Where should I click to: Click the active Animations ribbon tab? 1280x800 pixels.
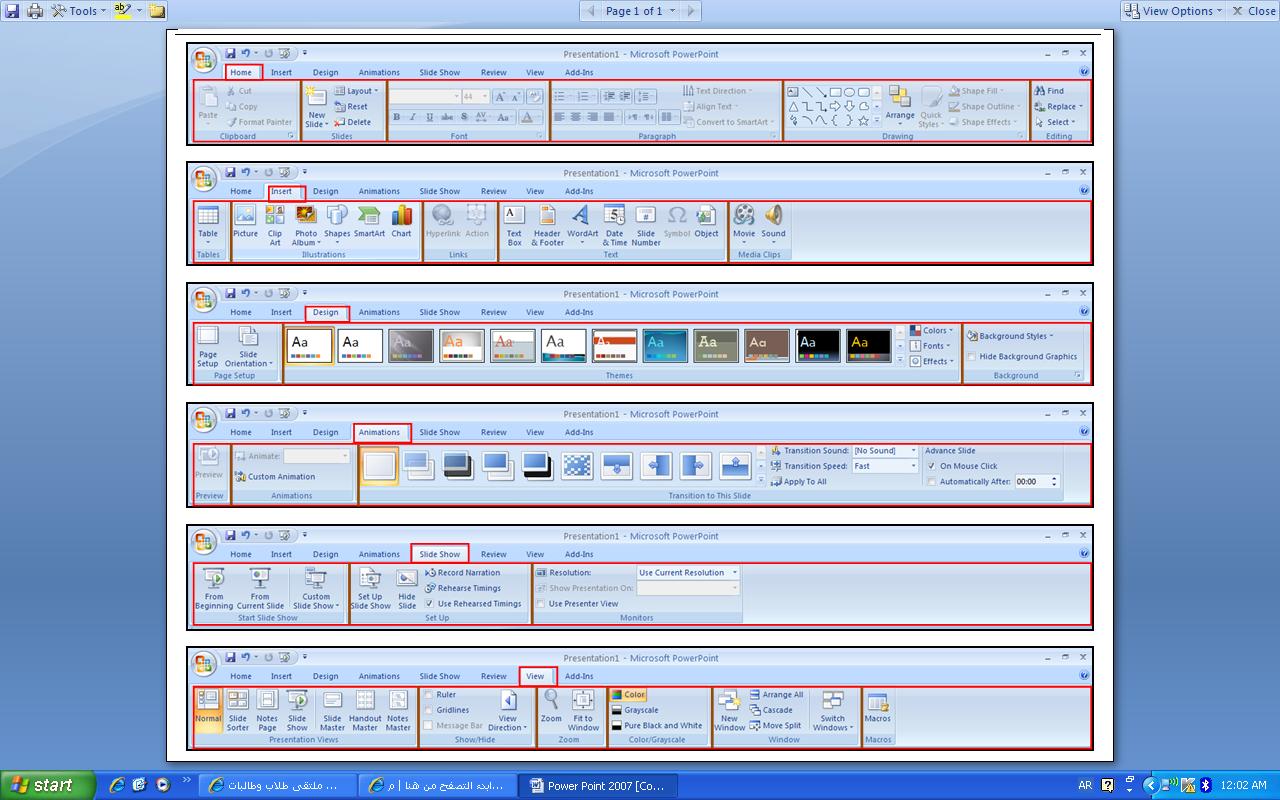380,432
